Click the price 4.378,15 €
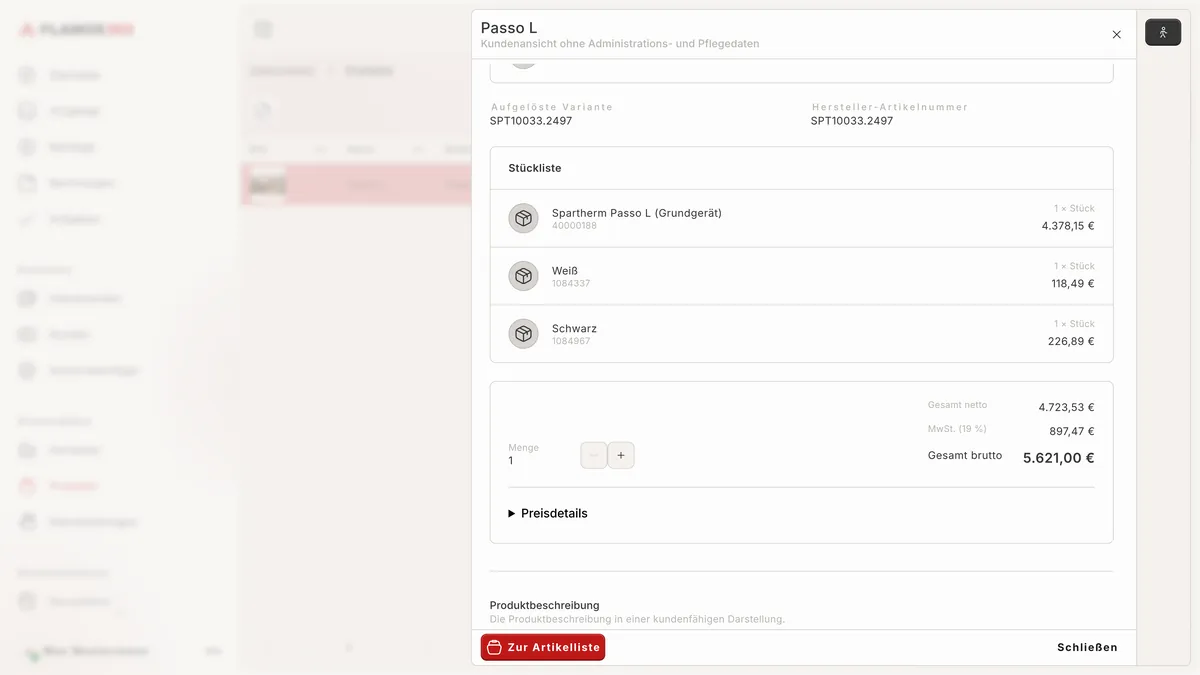 (1068, 226)
